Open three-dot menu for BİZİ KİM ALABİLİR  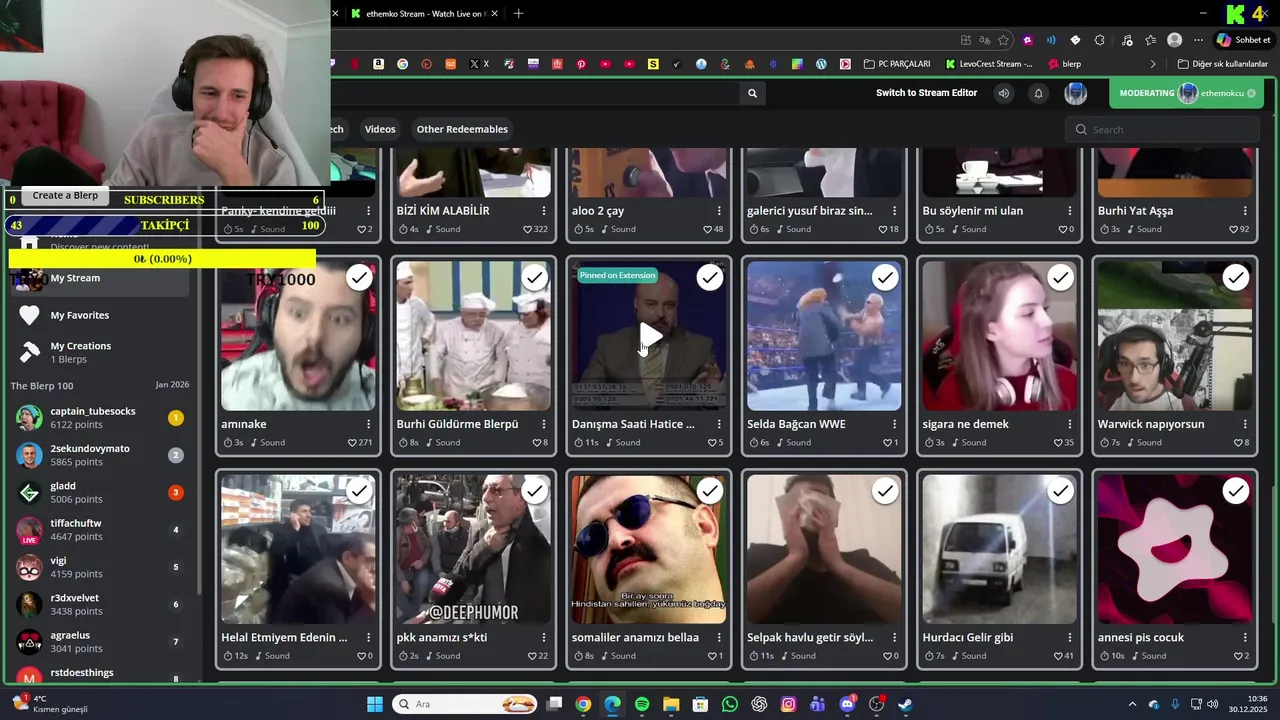pyautogui.click(x=544, y=211)
